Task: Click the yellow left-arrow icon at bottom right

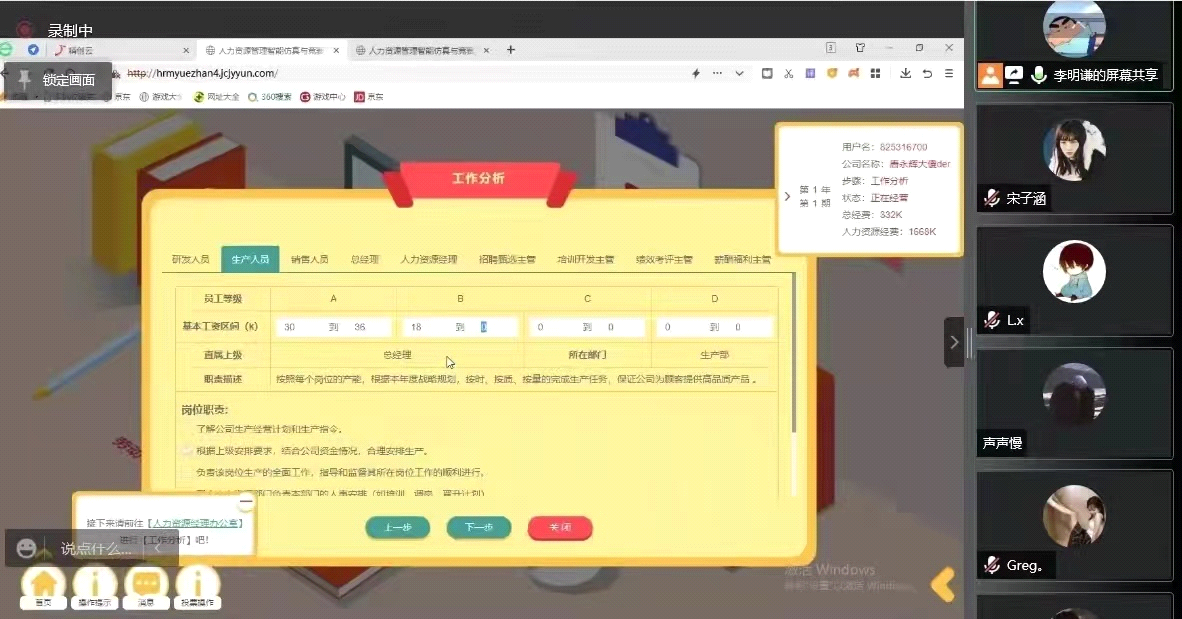Action: coord(942,584)
